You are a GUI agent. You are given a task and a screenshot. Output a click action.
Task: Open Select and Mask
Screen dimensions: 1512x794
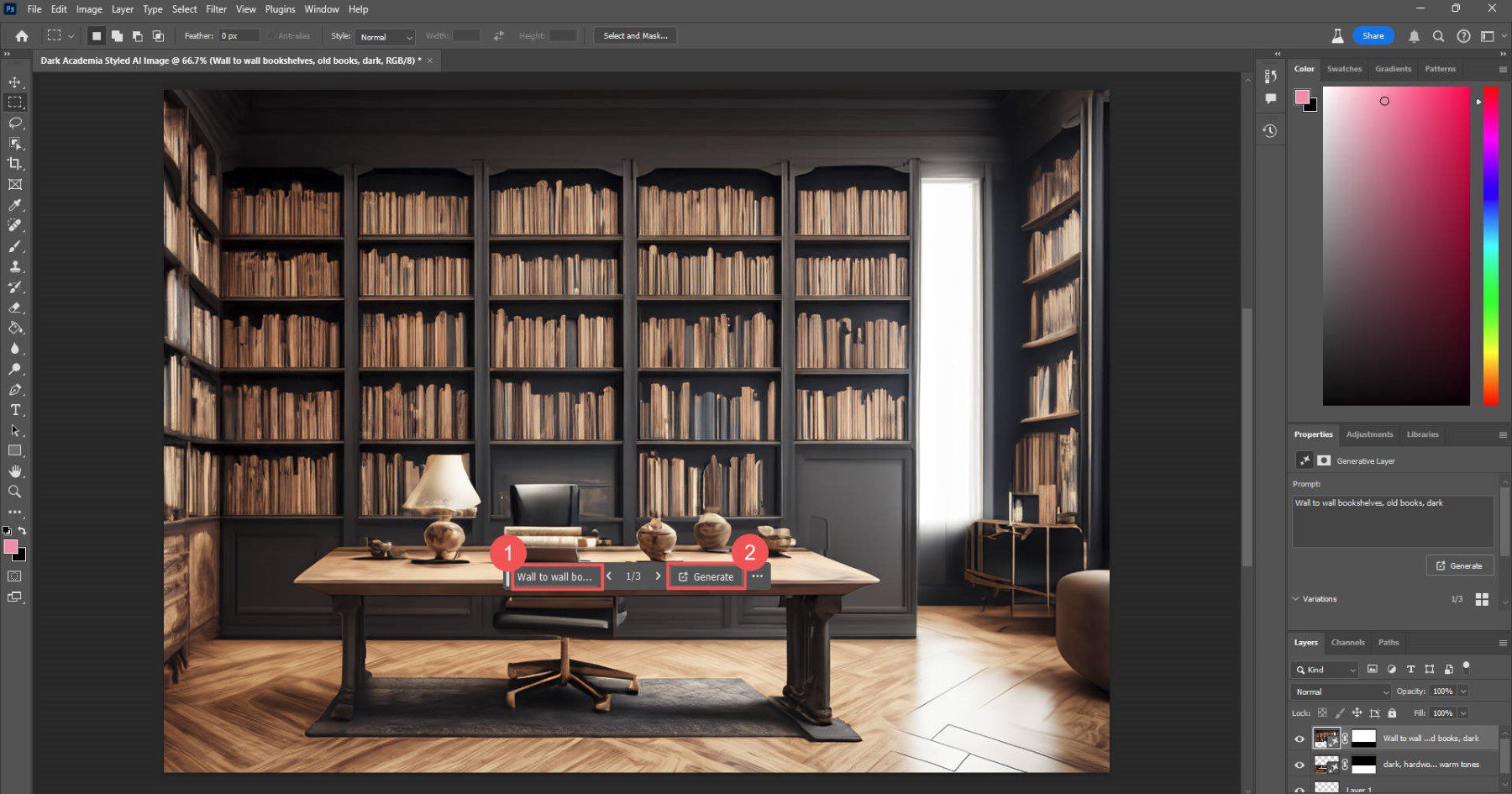pos(634,35)
